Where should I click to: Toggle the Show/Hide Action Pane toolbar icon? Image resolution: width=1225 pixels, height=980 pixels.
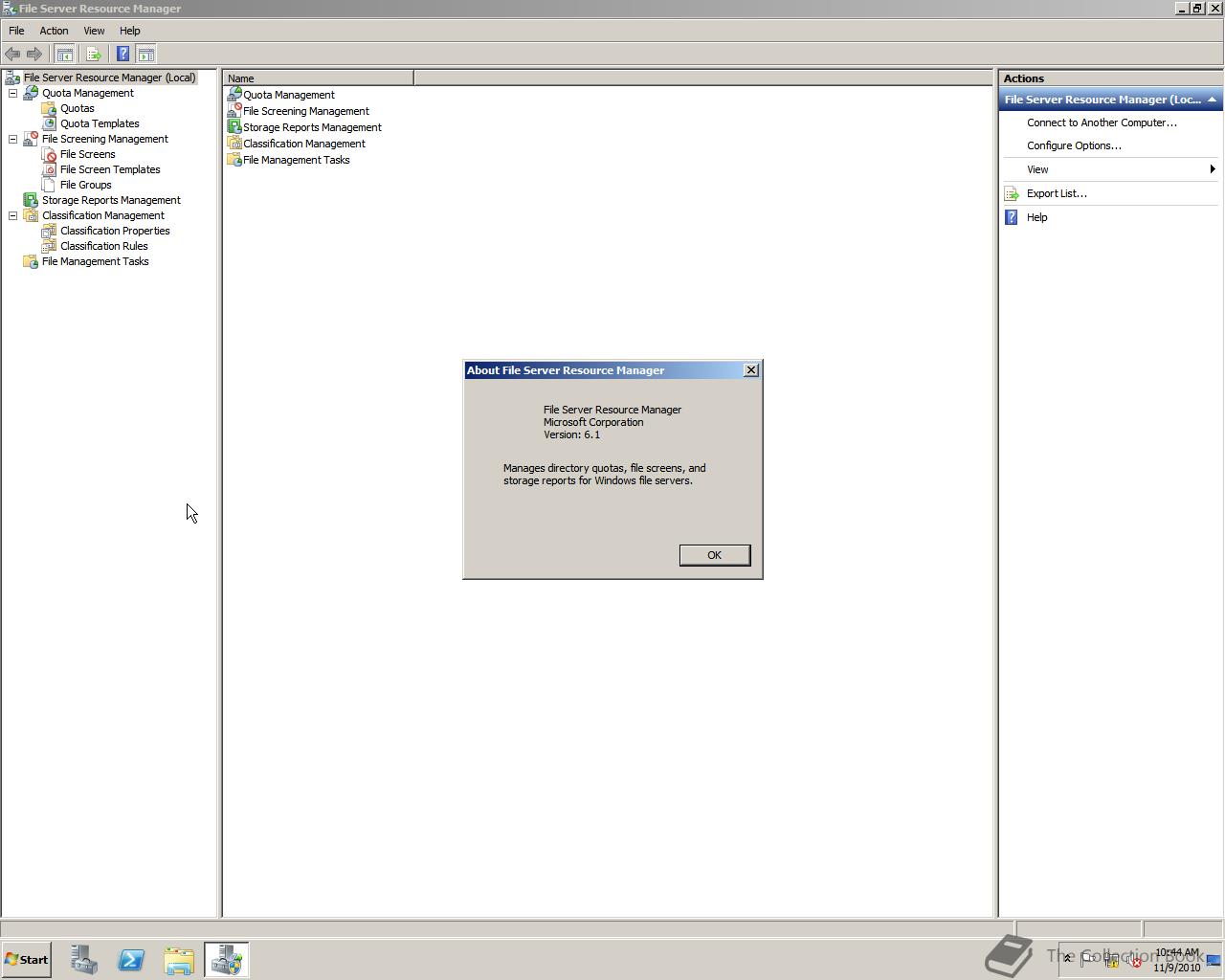point(146,55)
